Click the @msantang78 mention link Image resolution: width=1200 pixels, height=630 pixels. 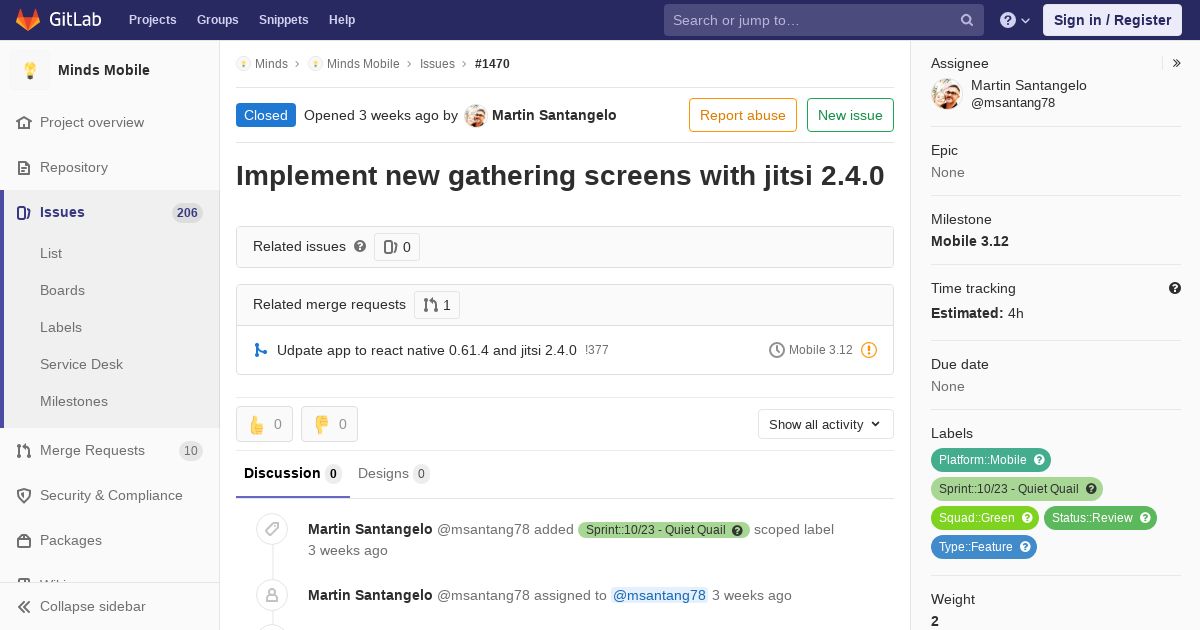(x=659, y=595)
